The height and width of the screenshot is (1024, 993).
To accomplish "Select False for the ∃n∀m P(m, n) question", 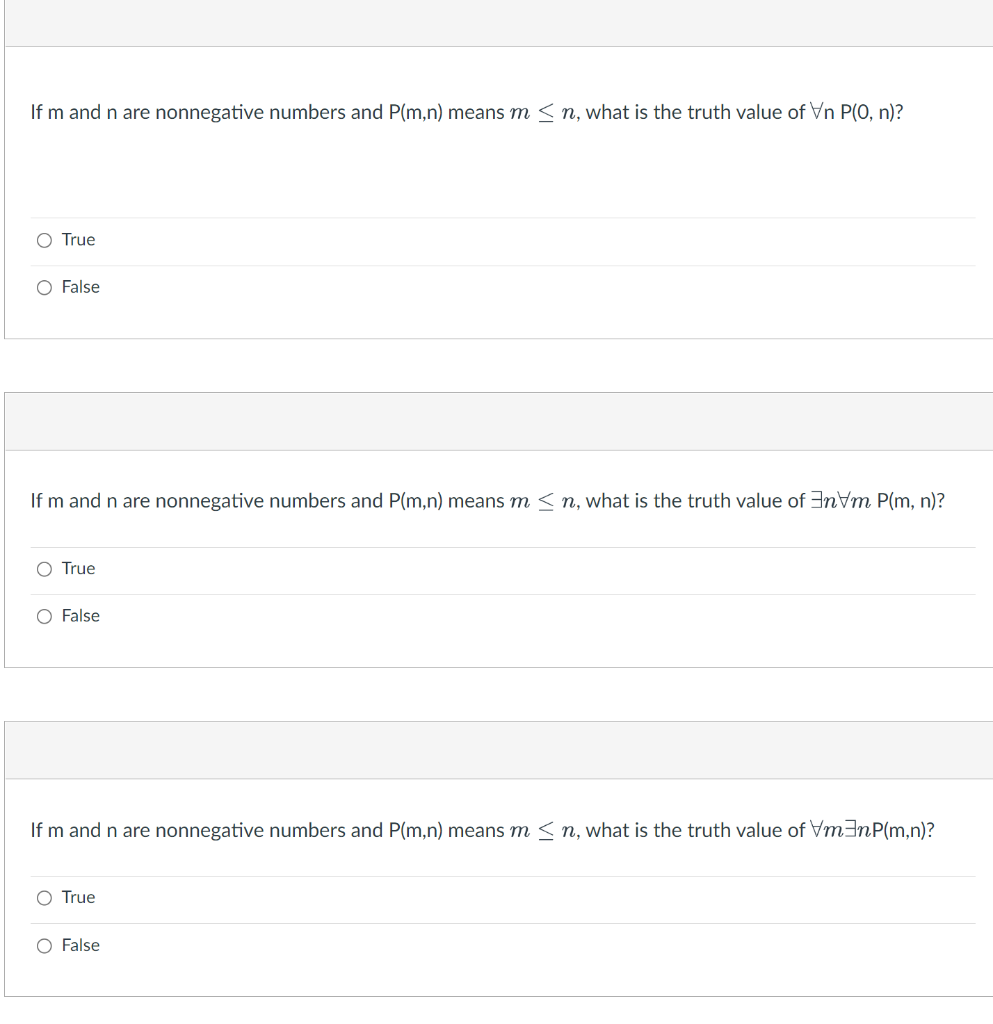I will pyautogui.click(x=44, y=616).
